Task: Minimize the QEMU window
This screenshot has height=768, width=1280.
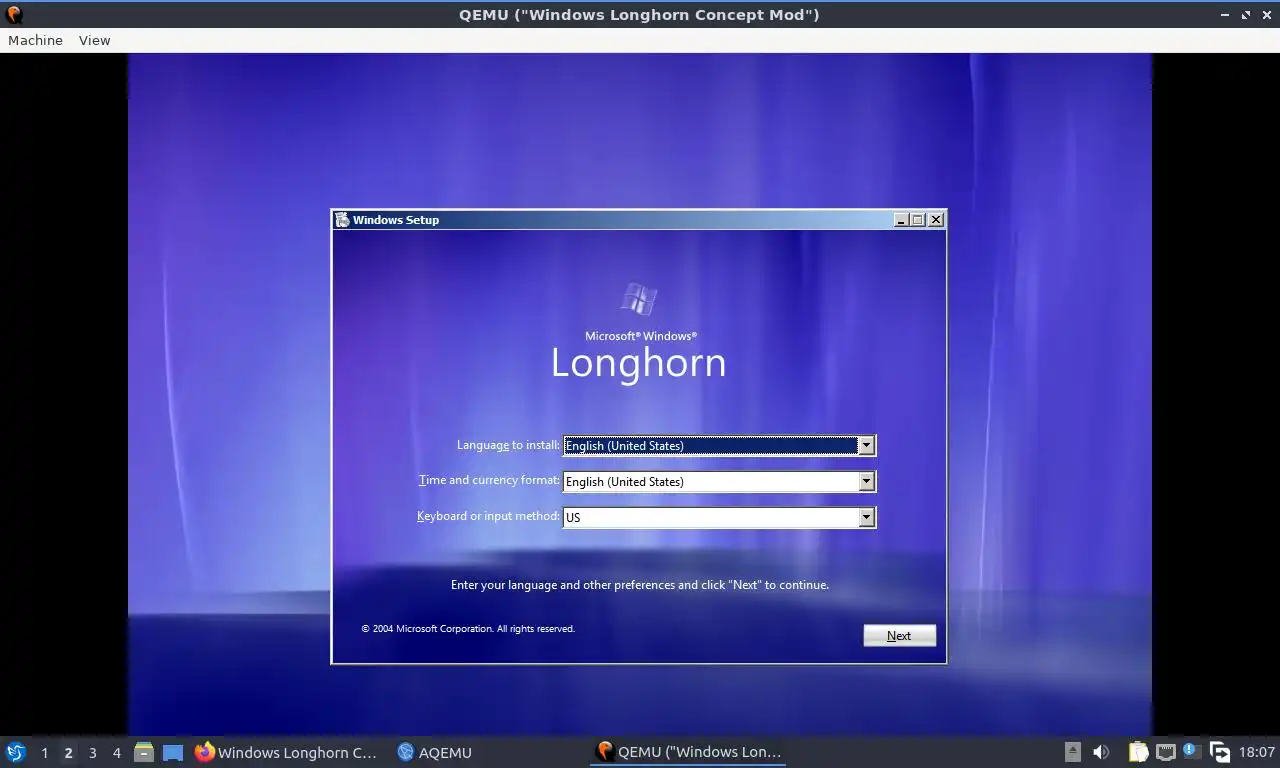Action: [1225, 15]
